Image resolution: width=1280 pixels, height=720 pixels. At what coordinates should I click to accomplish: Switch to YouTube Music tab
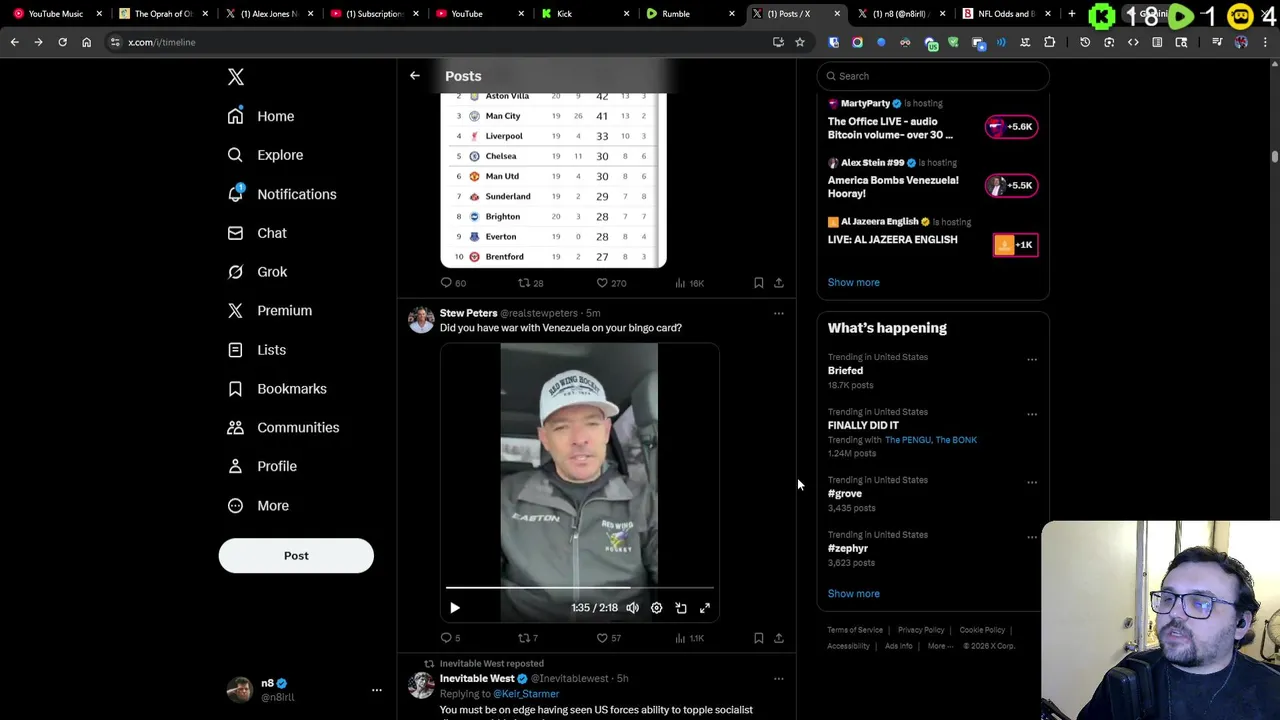56,14
